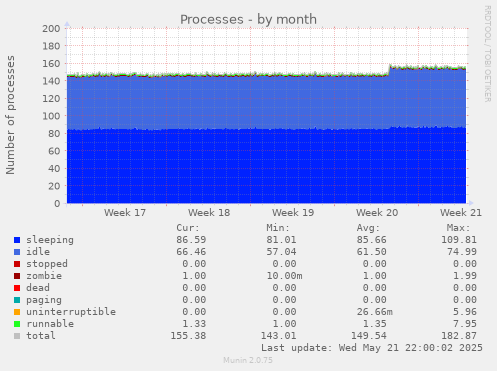
Task: Click the sleeping legend color swatch
Action: pyautogui.click(x=17, y=240)
